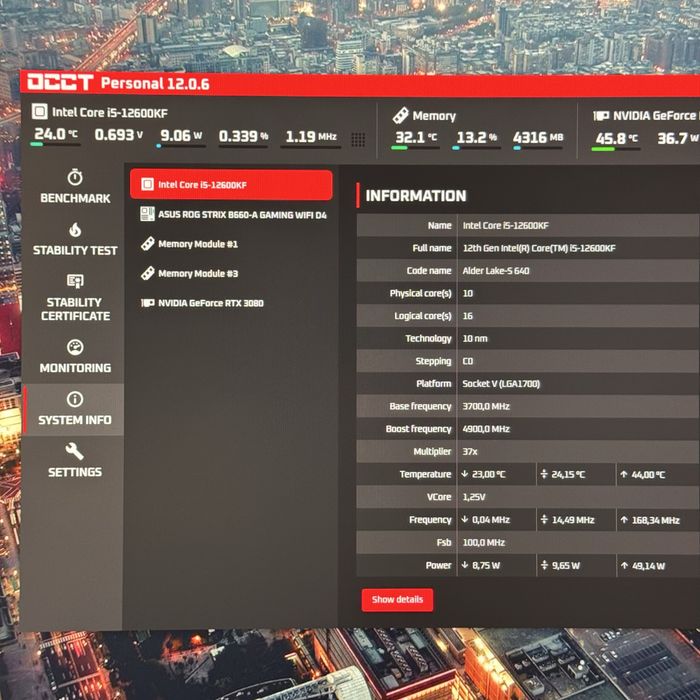Click the Code name value Alder Lake-S 640
This screenshot has height=700, width=700.
(496, 271)
